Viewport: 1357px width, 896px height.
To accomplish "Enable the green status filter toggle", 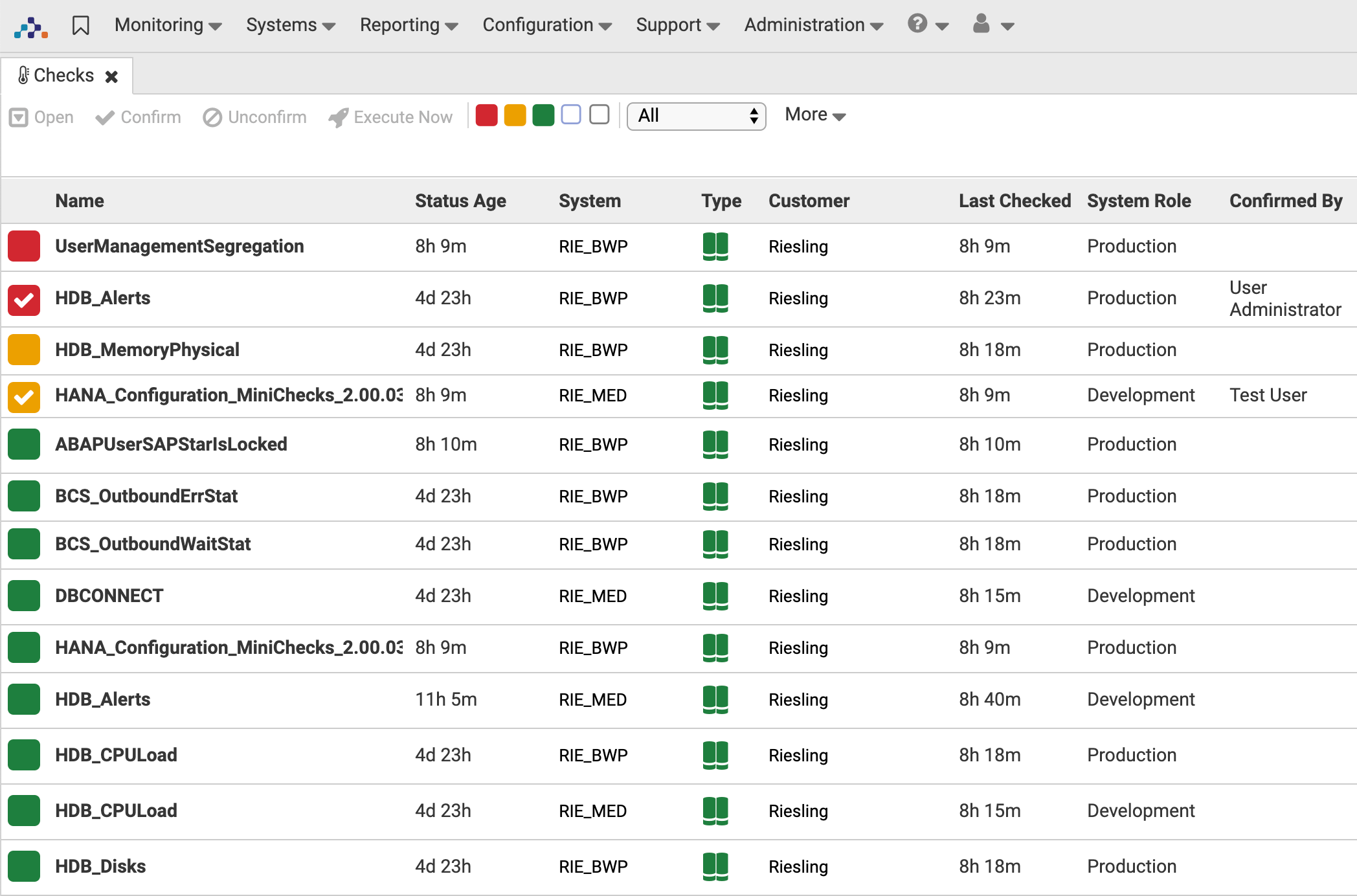I will [543, 115].
